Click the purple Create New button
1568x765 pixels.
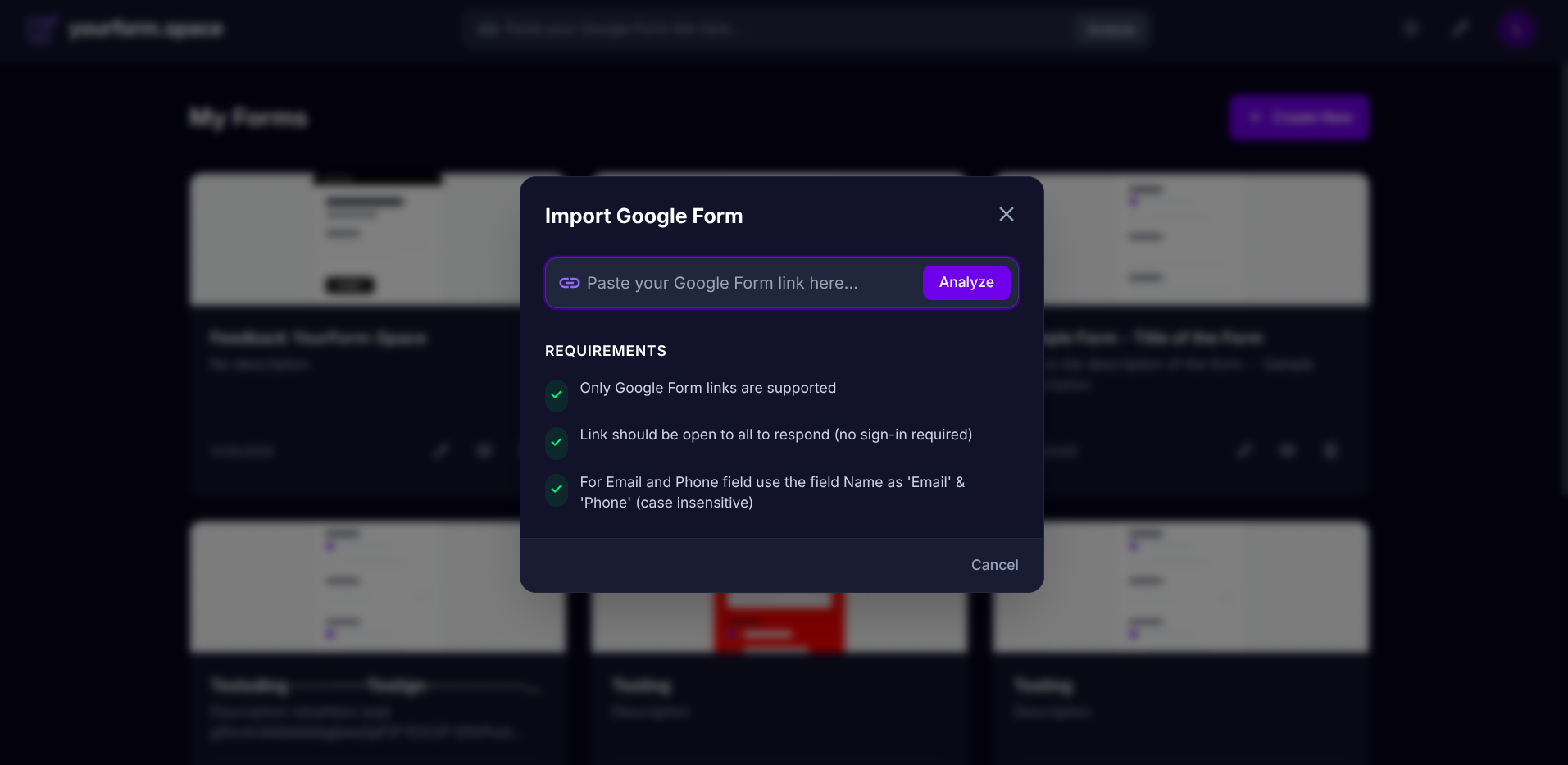tap(1298, 117)
